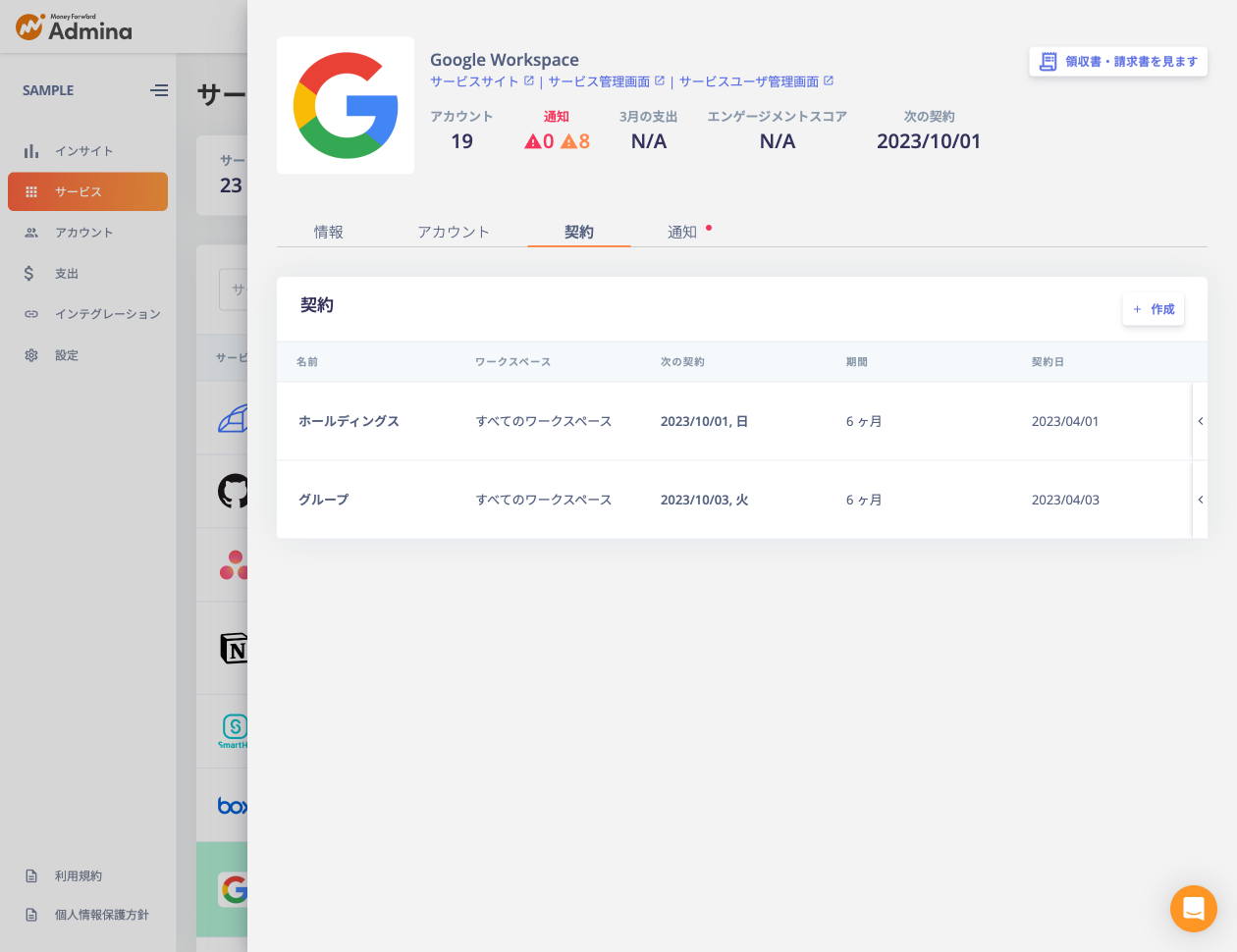The height and width of the screenshot is (952, 1237).
Task: Click the 次の契約 date 2023/10/01 in header
Action: pos(929,141)
